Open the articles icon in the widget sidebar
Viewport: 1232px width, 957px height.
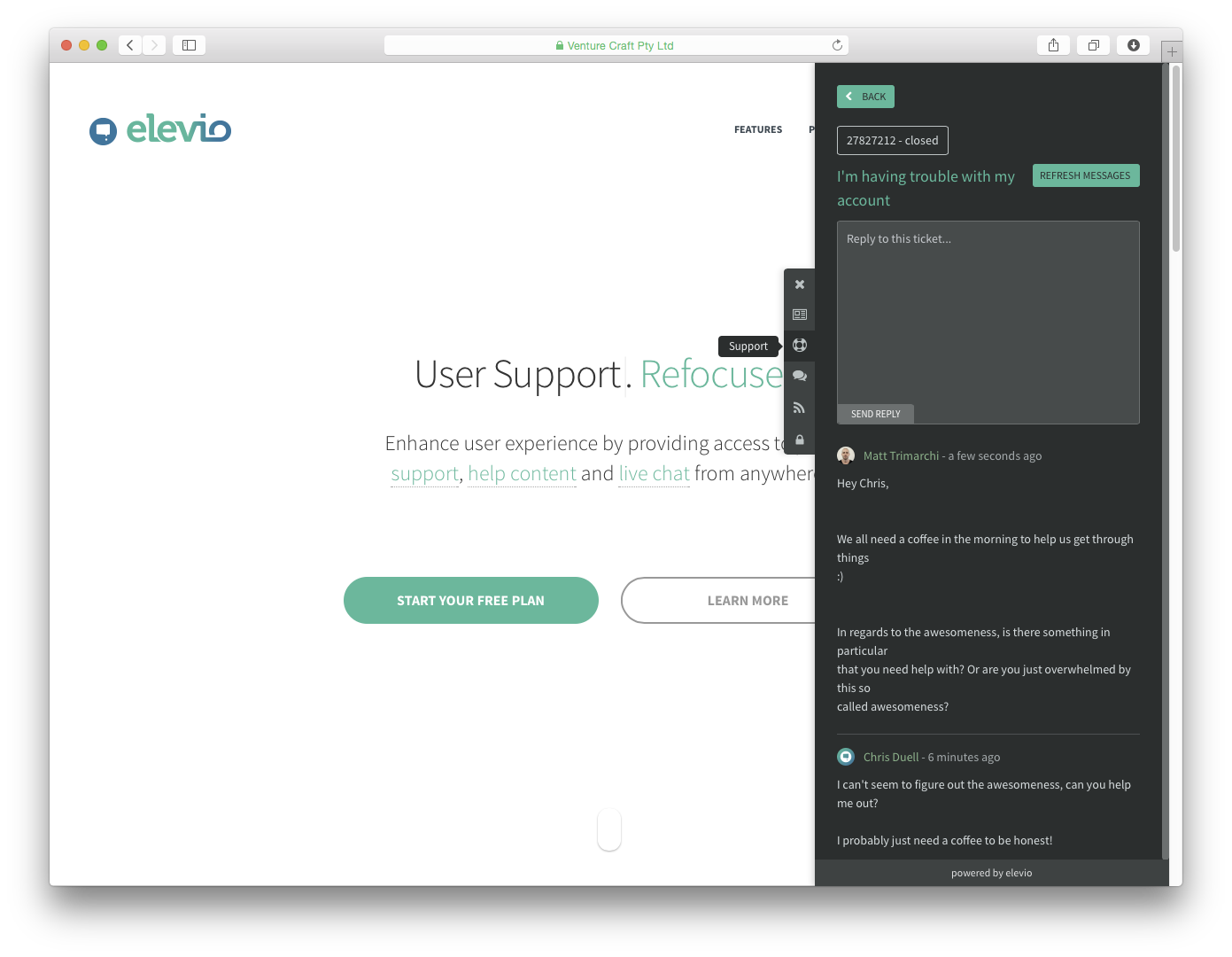[x=800, y=315]
